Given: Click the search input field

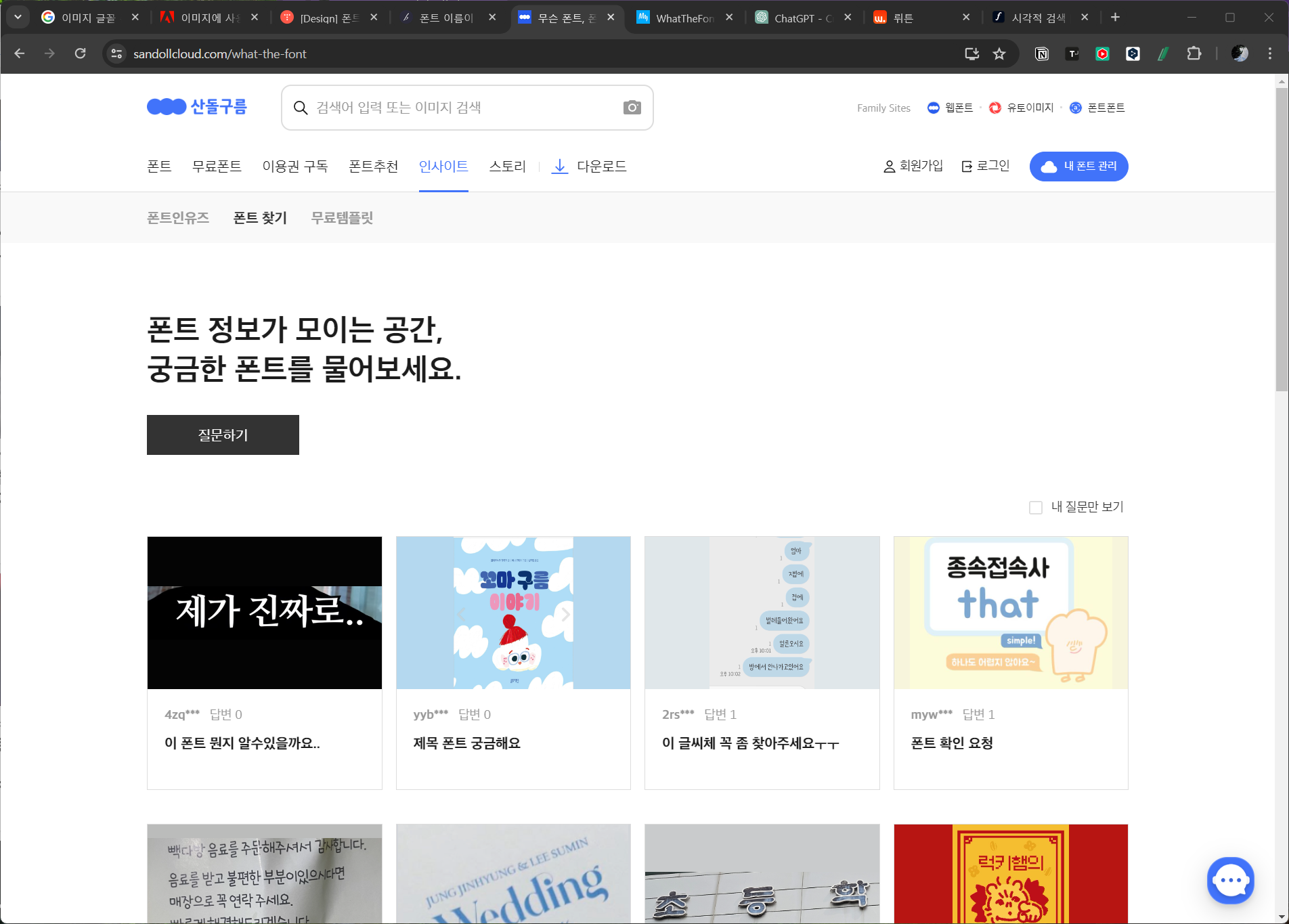Looking at the screenshot, I should pyautogui.click(x=467, y=108).
